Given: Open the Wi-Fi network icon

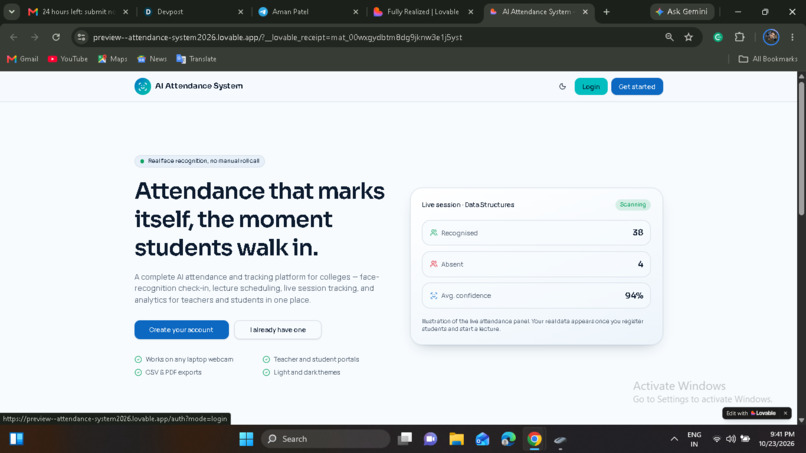Looking at the screenshot, I should [717, 439].
